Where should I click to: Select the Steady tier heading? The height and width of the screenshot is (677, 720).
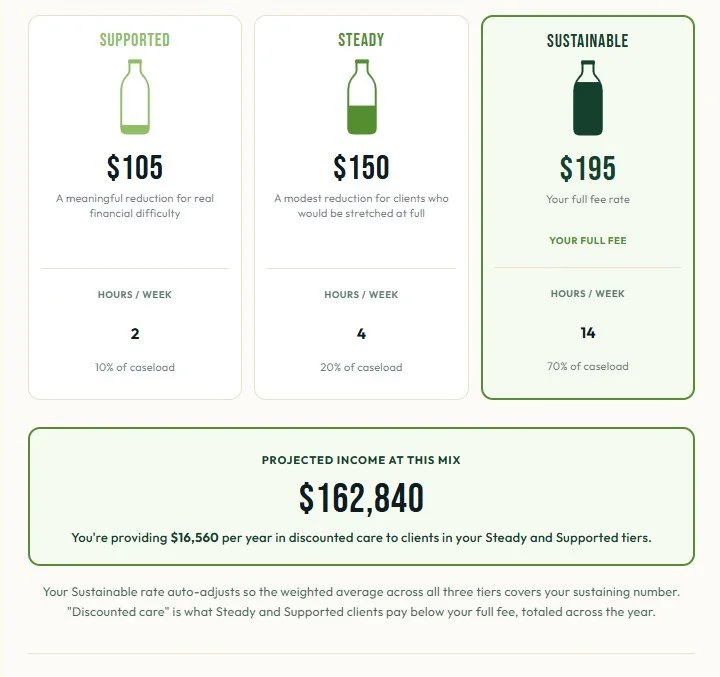coord(361,40)
